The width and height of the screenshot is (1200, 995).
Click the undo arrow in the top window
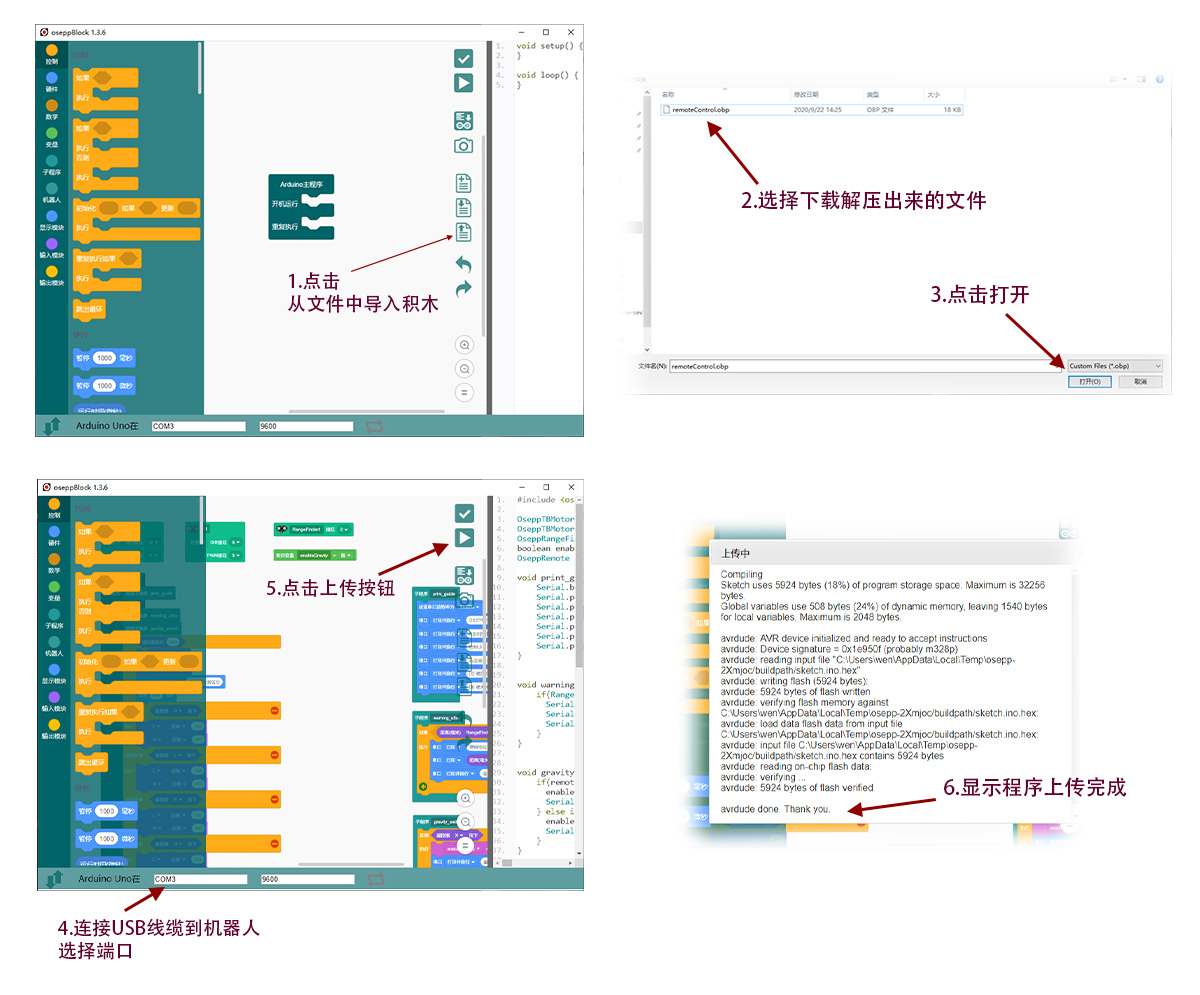click(463, 265)
